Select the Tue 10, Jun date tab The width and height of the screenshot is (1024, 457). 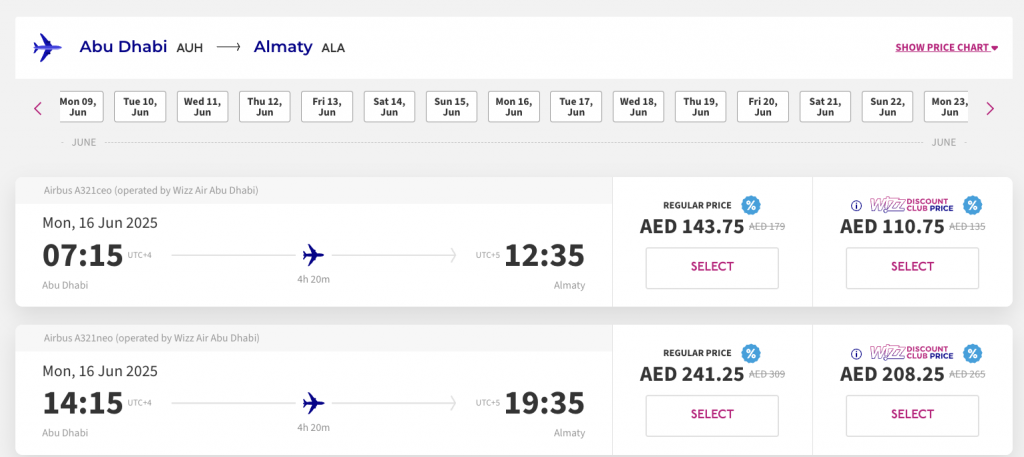140,106
